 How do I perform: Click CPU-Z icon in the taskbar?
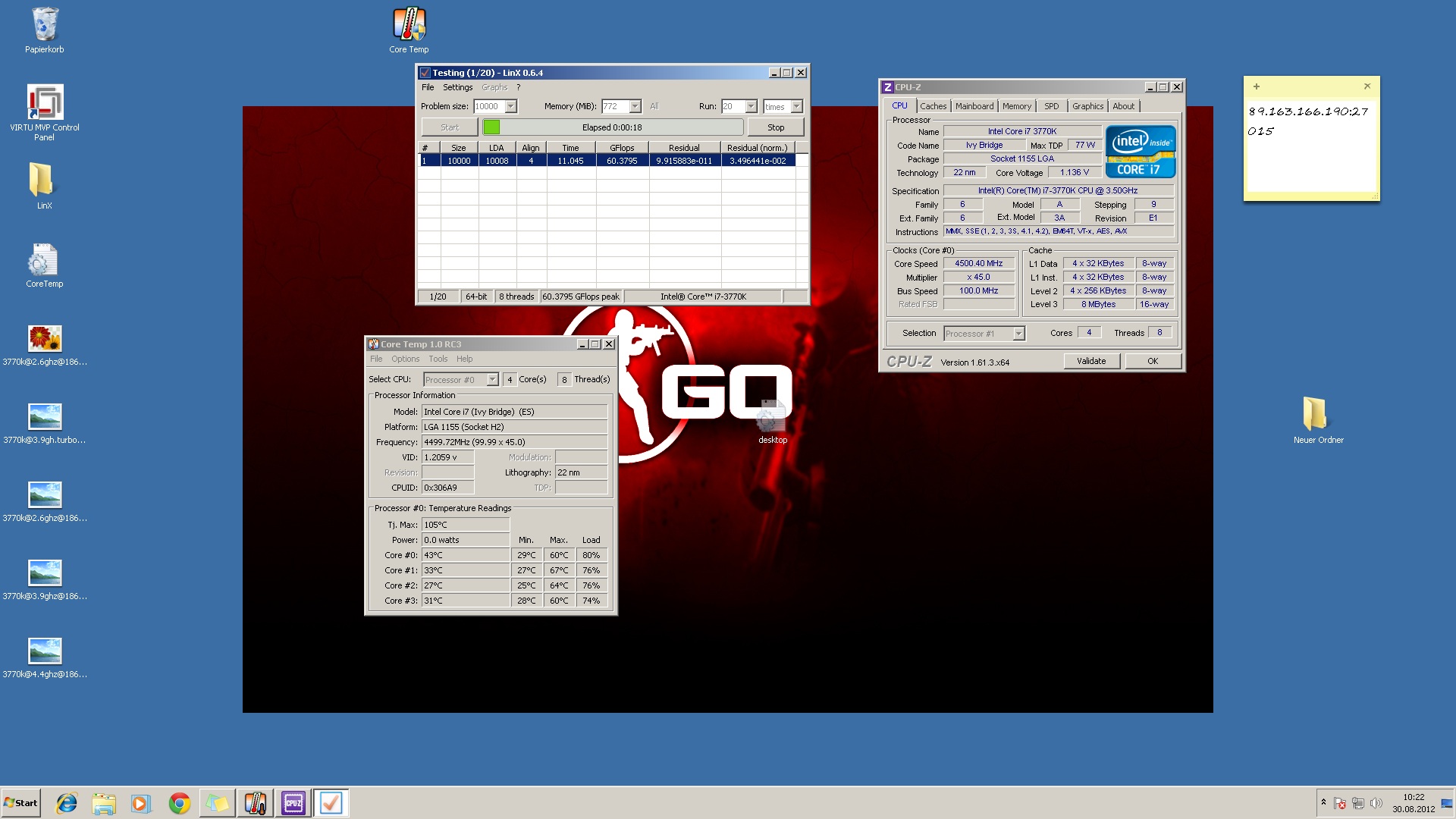[293, 803]
